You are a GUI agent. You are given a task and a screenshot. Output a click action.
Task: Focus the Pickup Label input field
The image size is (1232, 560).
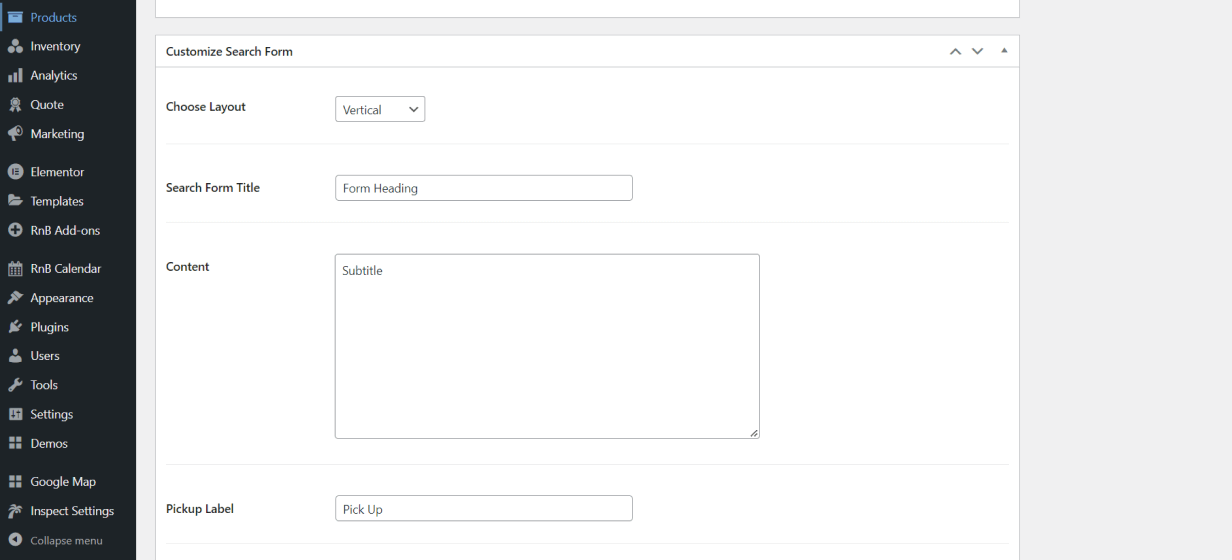point(483,509)
